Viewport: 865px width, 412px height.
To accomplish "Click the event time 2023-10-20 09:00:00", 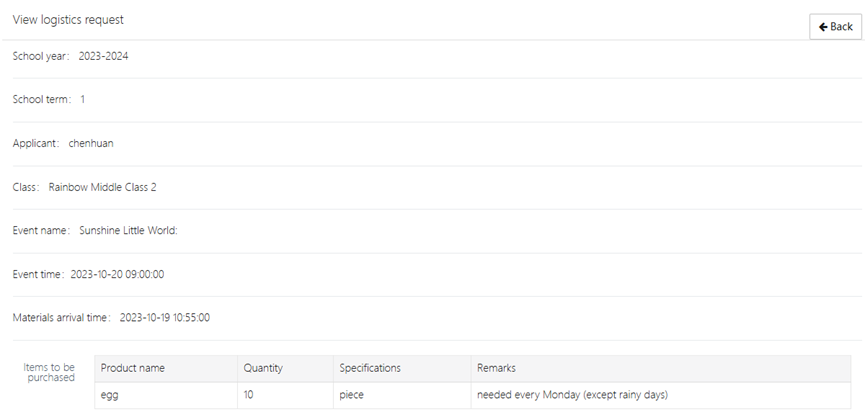I will click(117, 274).
